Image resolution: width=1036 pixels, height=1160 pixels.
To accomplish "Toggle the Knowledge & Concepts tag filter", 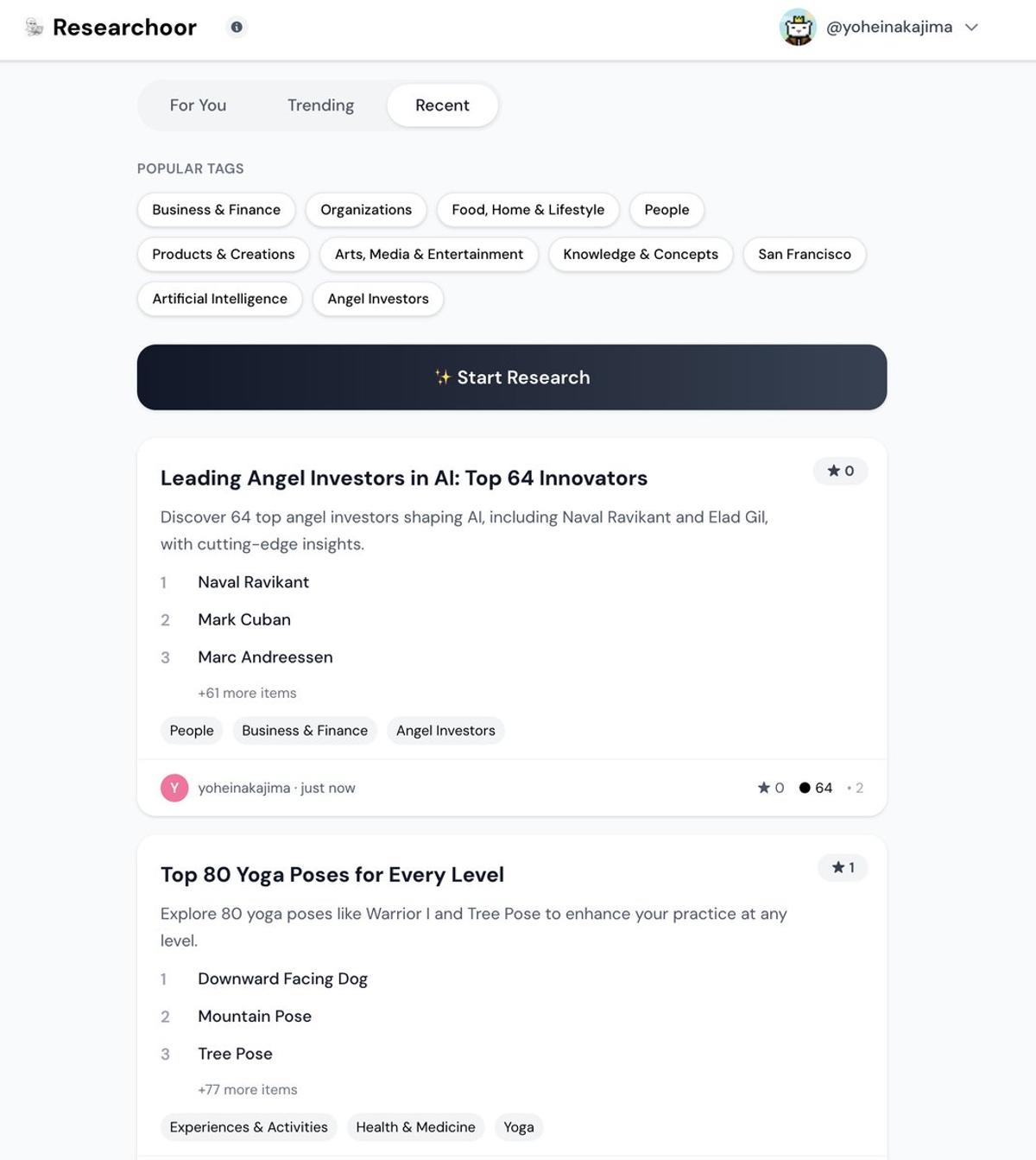I will point(640,254).
